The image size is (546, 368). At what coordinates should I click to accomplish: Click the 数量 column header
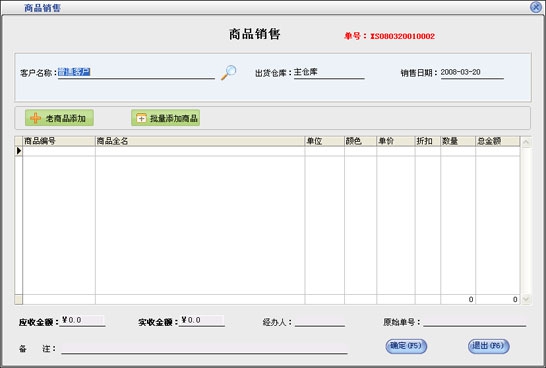click(458, 141)
